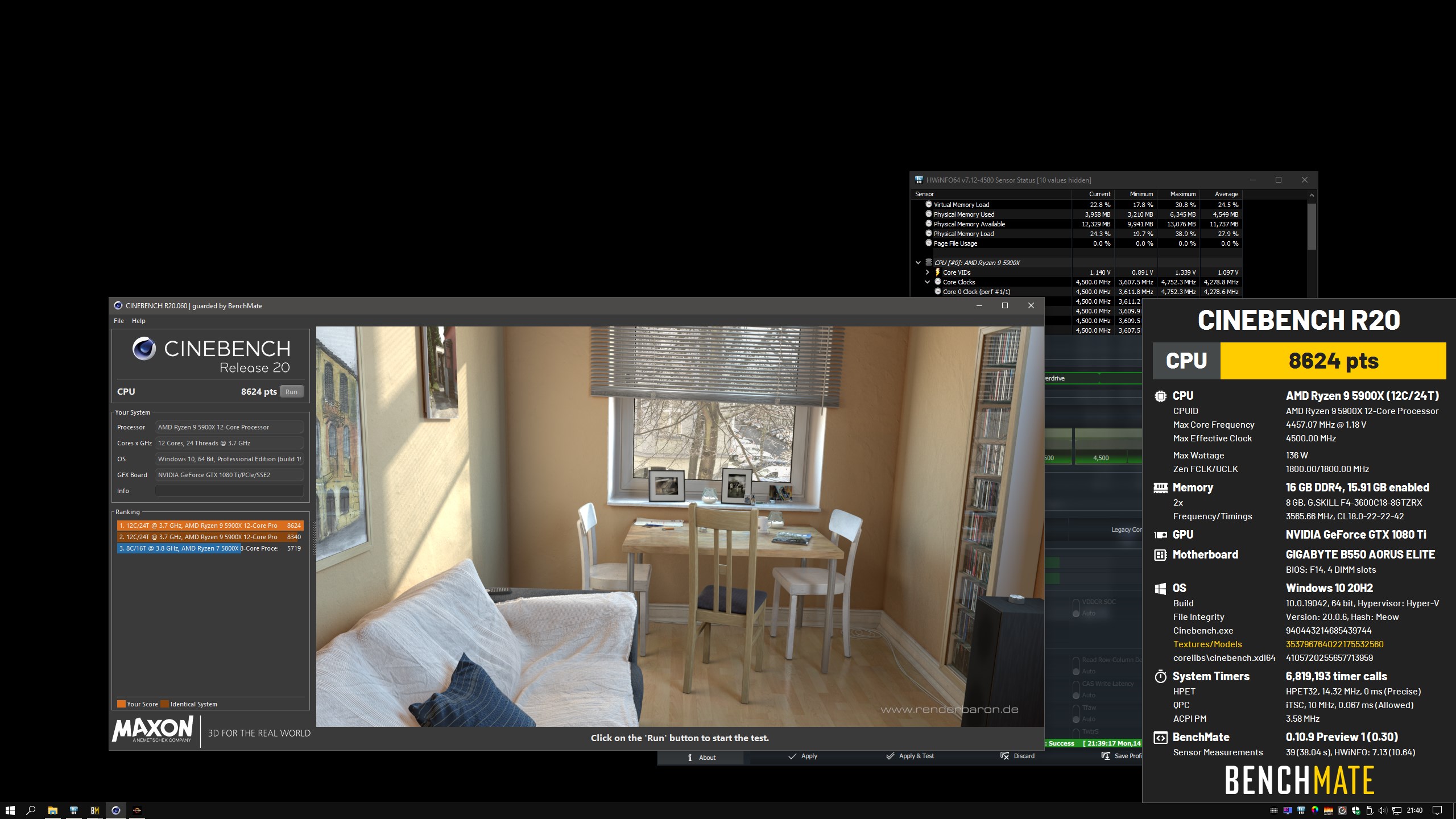Click the Maximum column header in HWiNFO
The height and width of the screenshot is (819, 1456).
tap(1178, 194)
